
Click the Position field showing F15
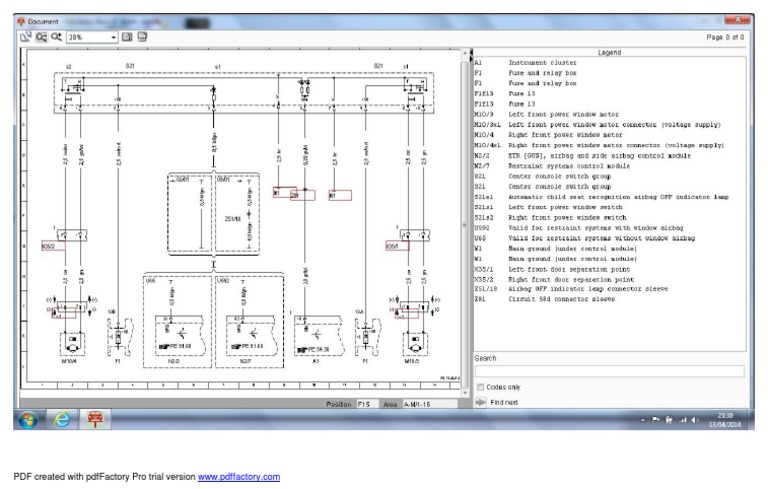click(x=367, y=404)
